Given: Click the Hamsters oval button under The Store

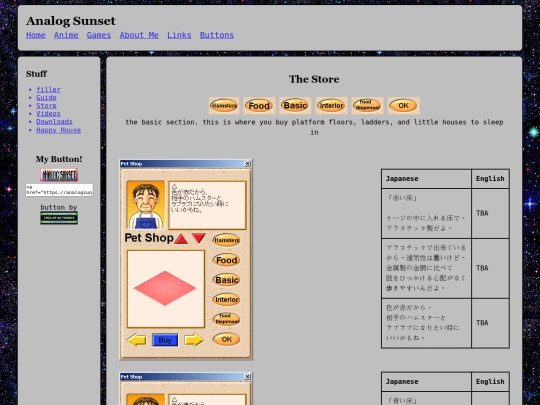Looking at the screenshot, I should pyautogui.click(x=224, y=105).
